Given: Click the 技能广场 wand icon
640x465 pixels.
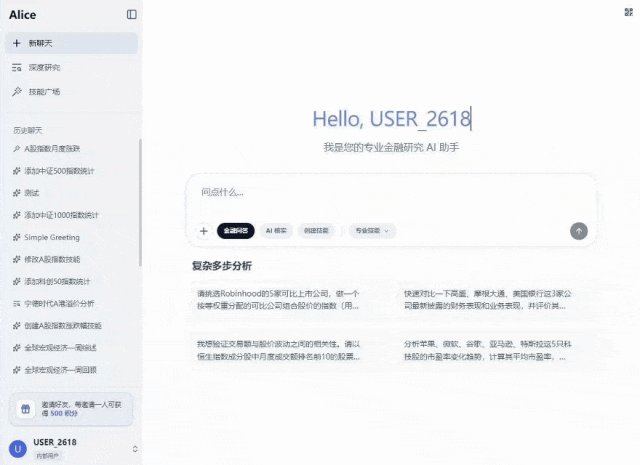Looking at the screenshot, I should tap(17, 91).
